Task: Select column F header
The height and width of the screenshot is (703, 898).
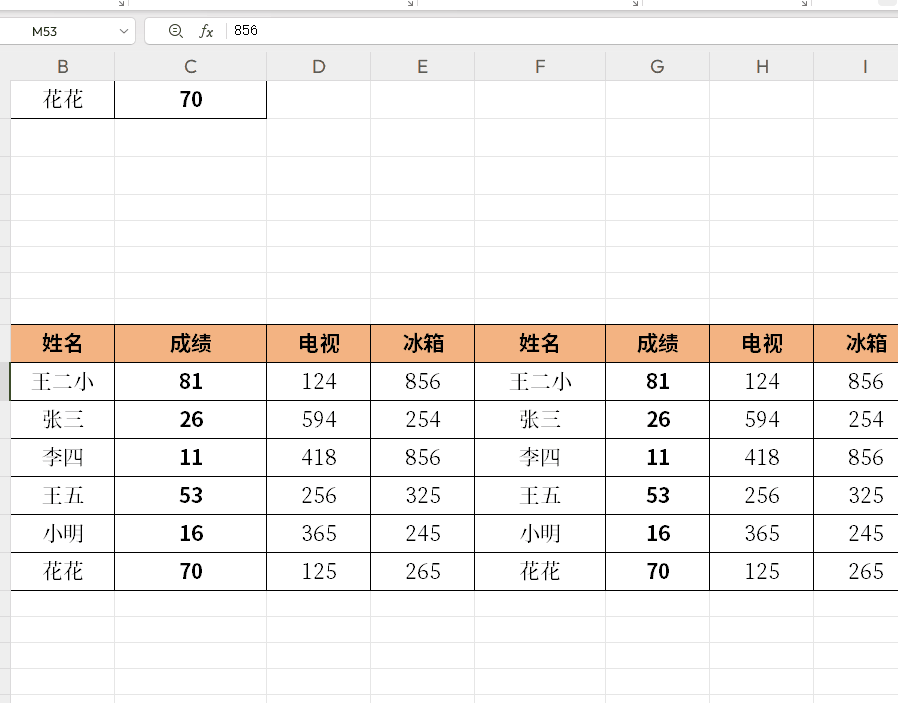Action: click(x=540, y=66)
